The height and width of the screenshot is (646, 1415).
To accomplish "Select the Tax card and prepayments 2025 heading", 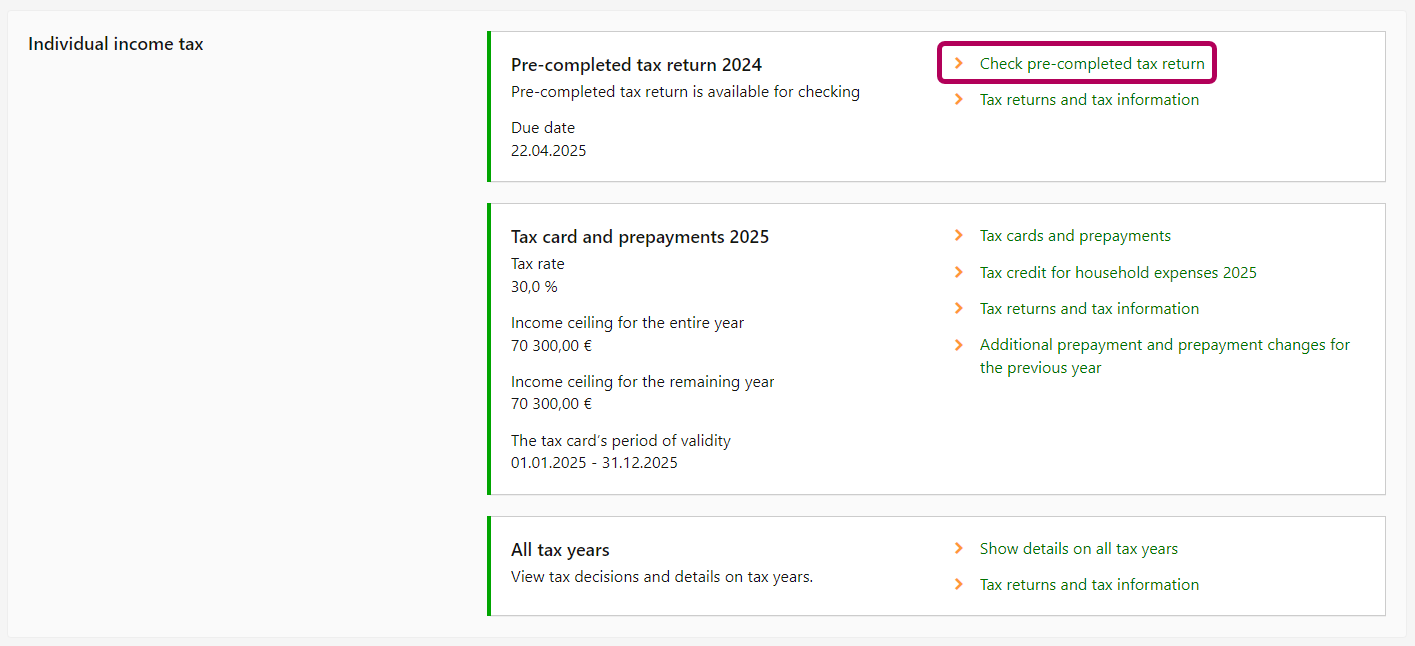I will pyautogui.click(x=640, y=237).
